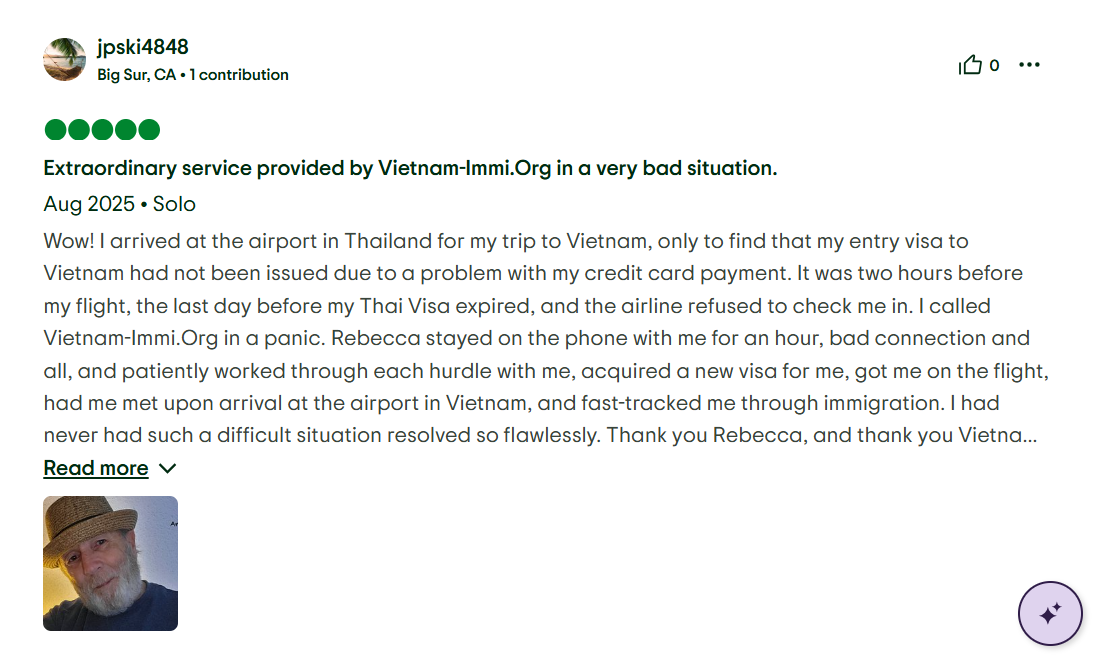The image size is (1108, 656).
Task: Click the helpful vote count 0
Action: [x=994, y=66]
